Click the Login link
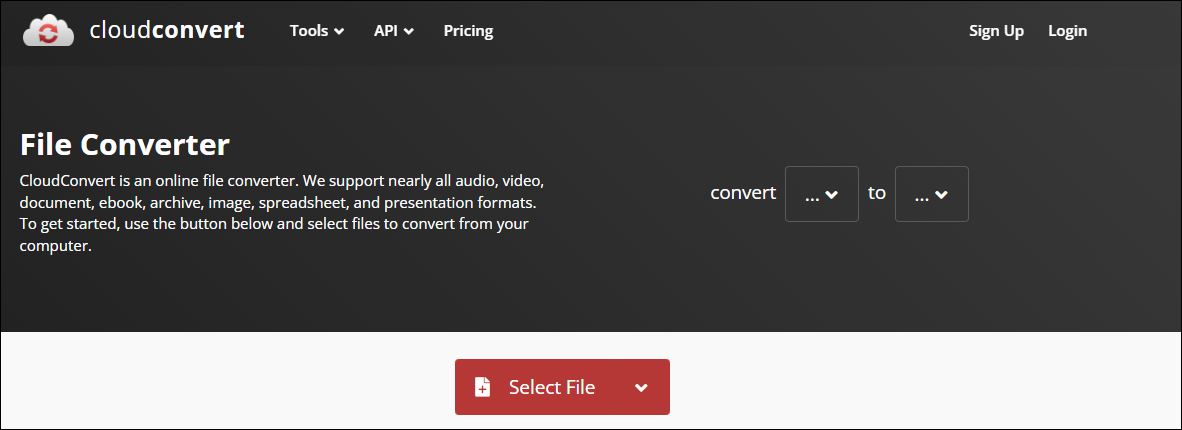 [1067, 31]
